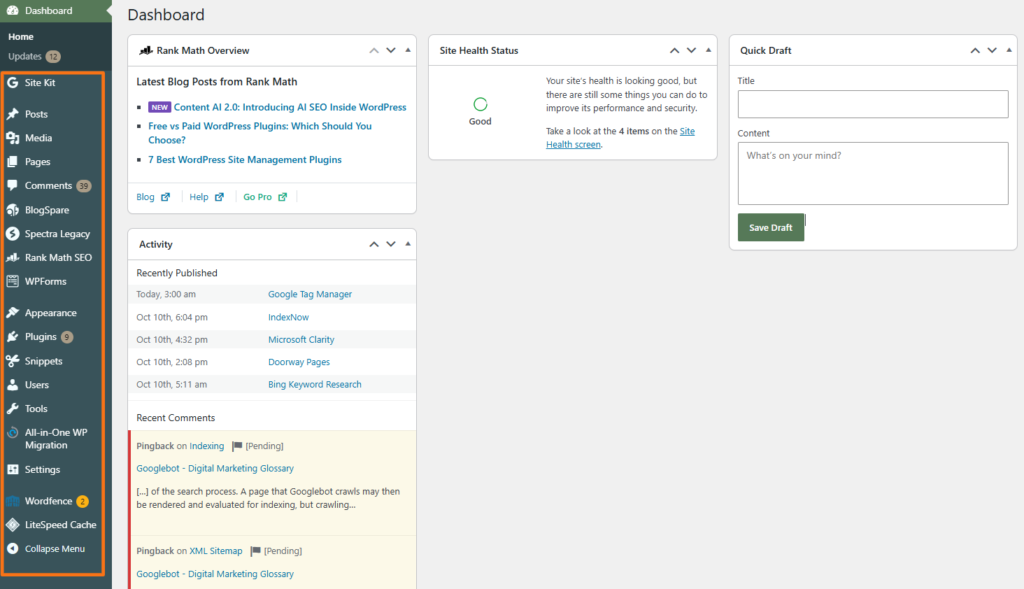Move Quick Draft widget up

tap(974, 50)
